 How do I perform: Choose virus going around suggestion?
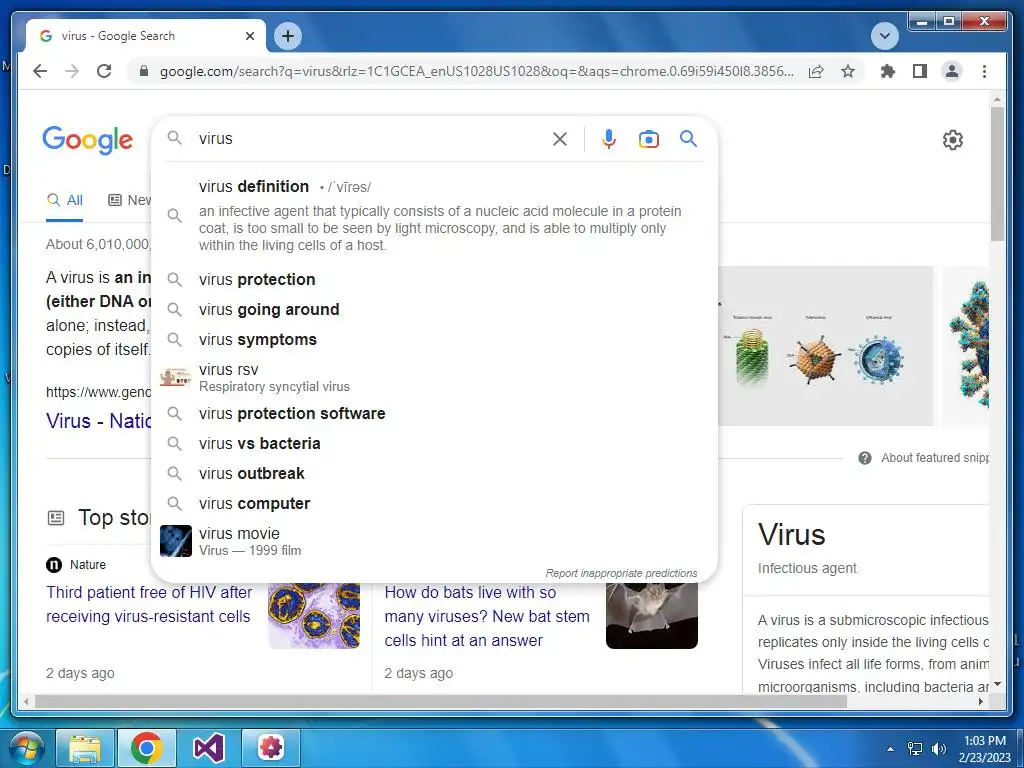(434, 310)
